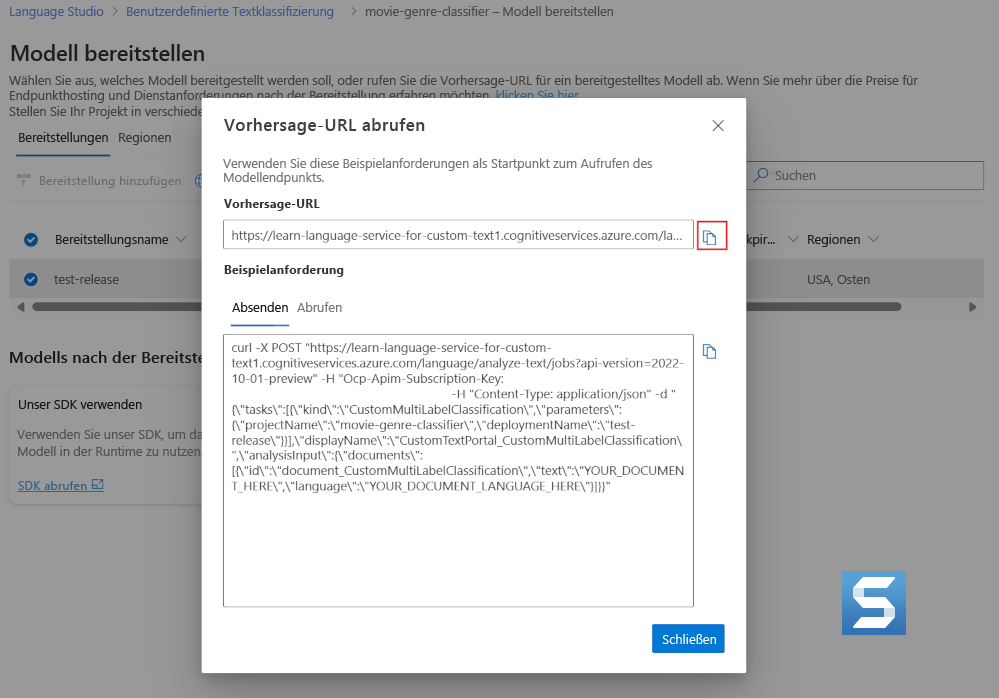Screen dimensions: 999x698
Task: Click the table's right scroll arrow
Action: tap(972, 307)
